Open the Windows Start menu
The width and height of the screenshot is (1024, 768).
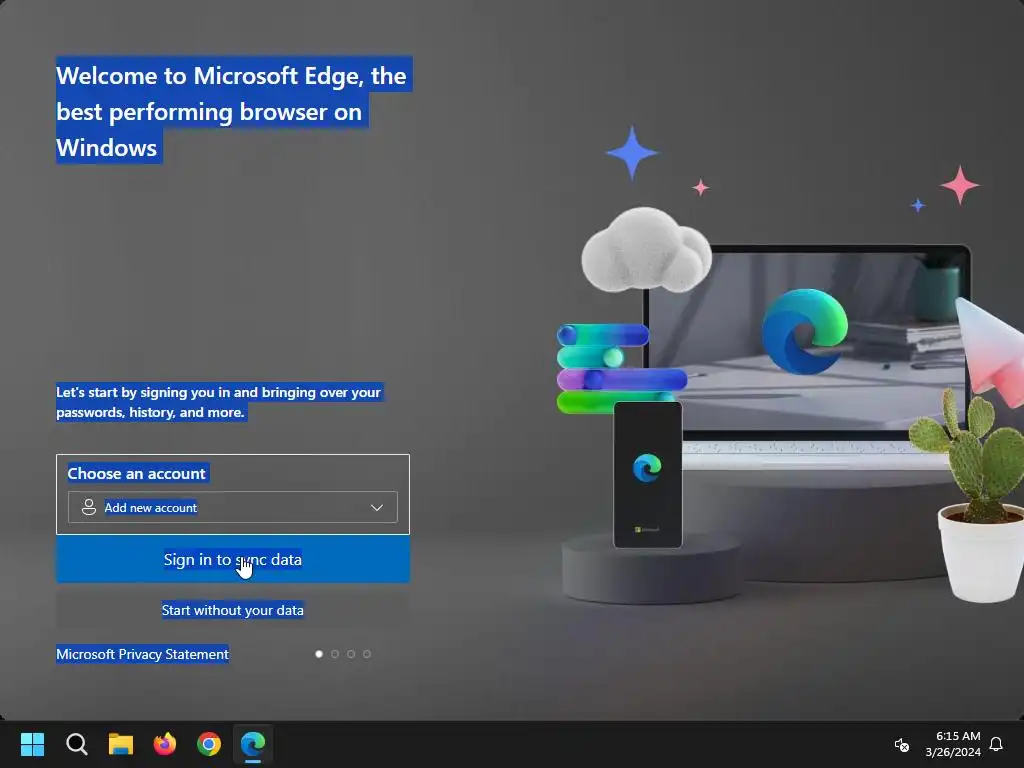point(32,744)
